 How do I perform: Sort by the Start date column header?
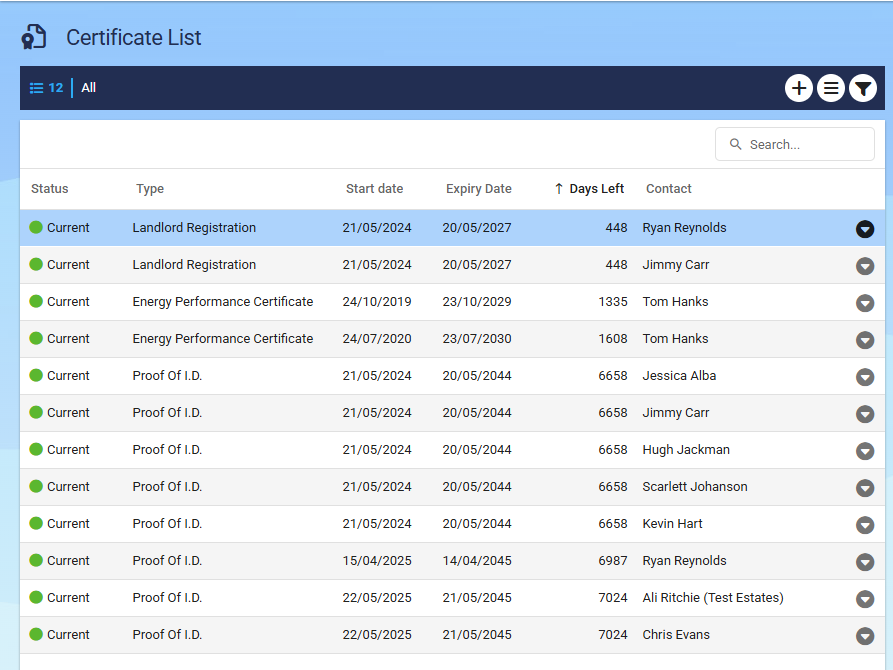tap(374, 189)
